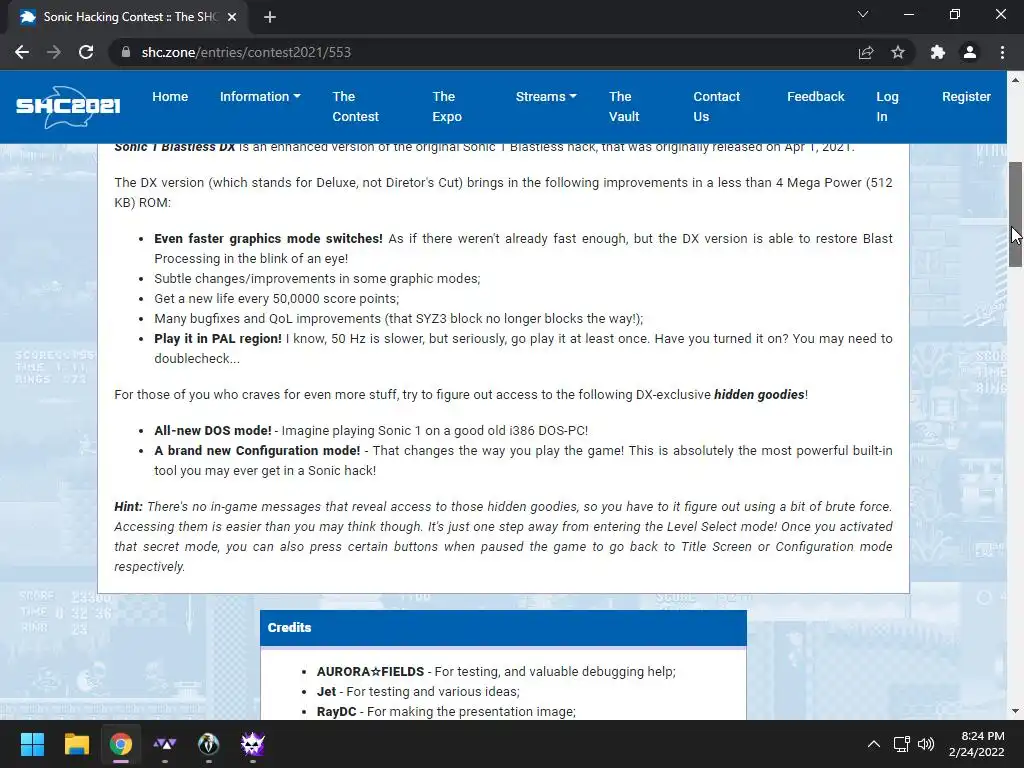Click the RayDC credit name
The width and height of the screenshot is (1024, 768).
(336, 712)
